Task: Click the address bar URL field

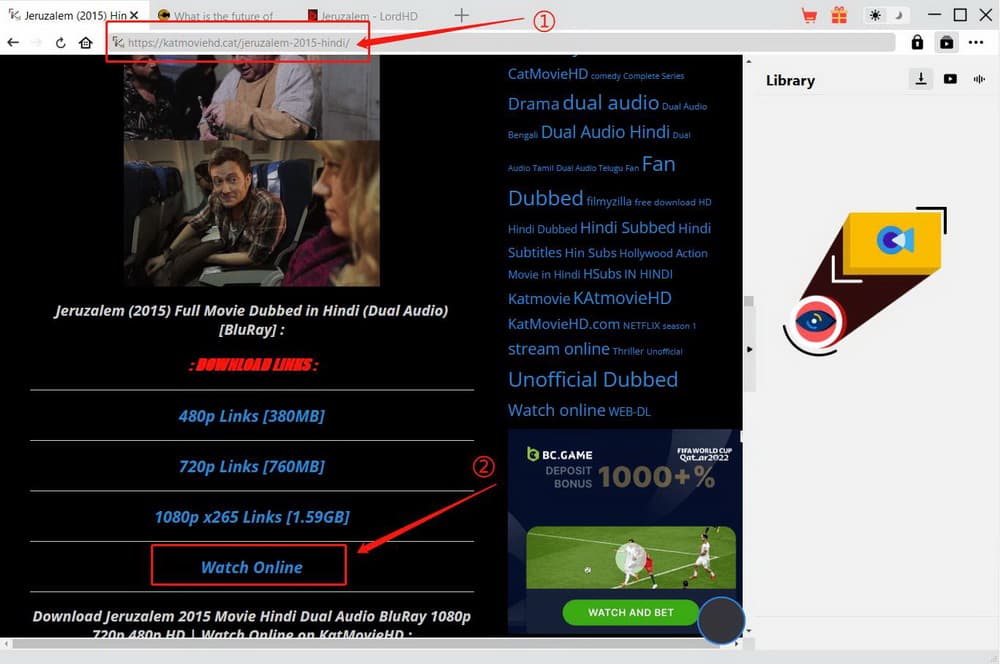Action: [x=500, y=43]
